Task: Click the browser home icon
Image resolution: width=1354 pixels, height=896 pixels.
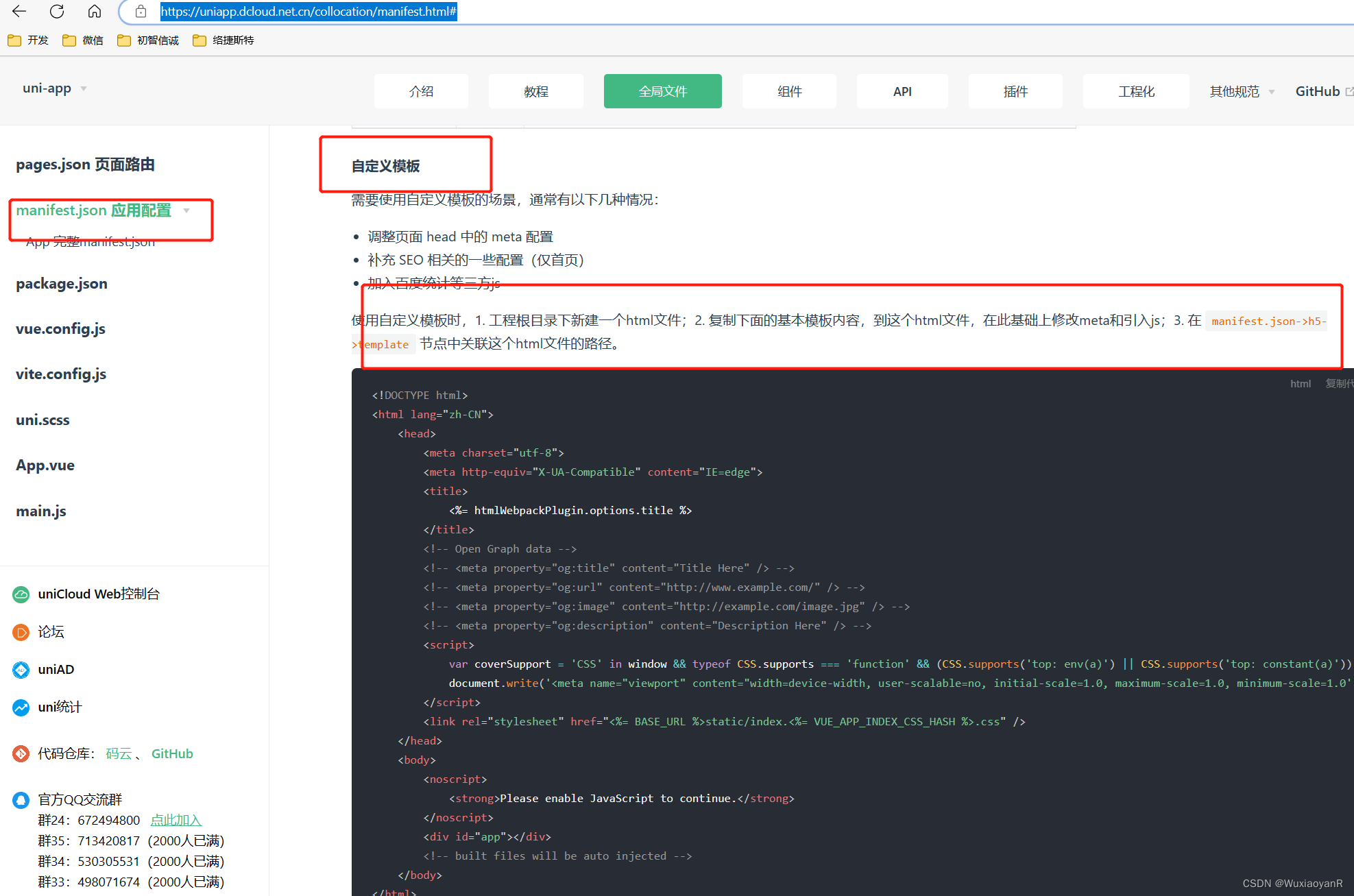Action: point(95,11)
